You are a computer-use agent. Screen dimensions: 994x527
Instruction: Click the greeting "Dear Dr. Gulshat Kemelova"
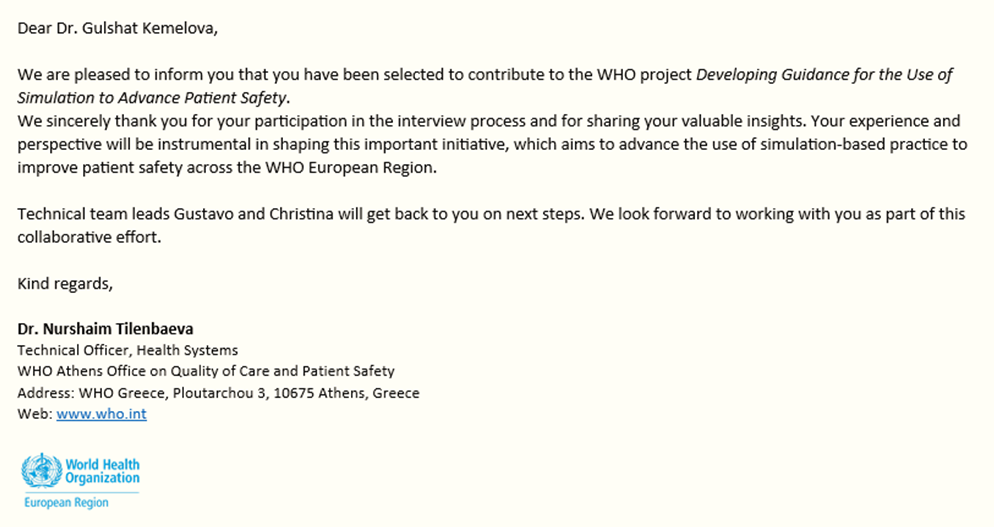tap(117, 28)
